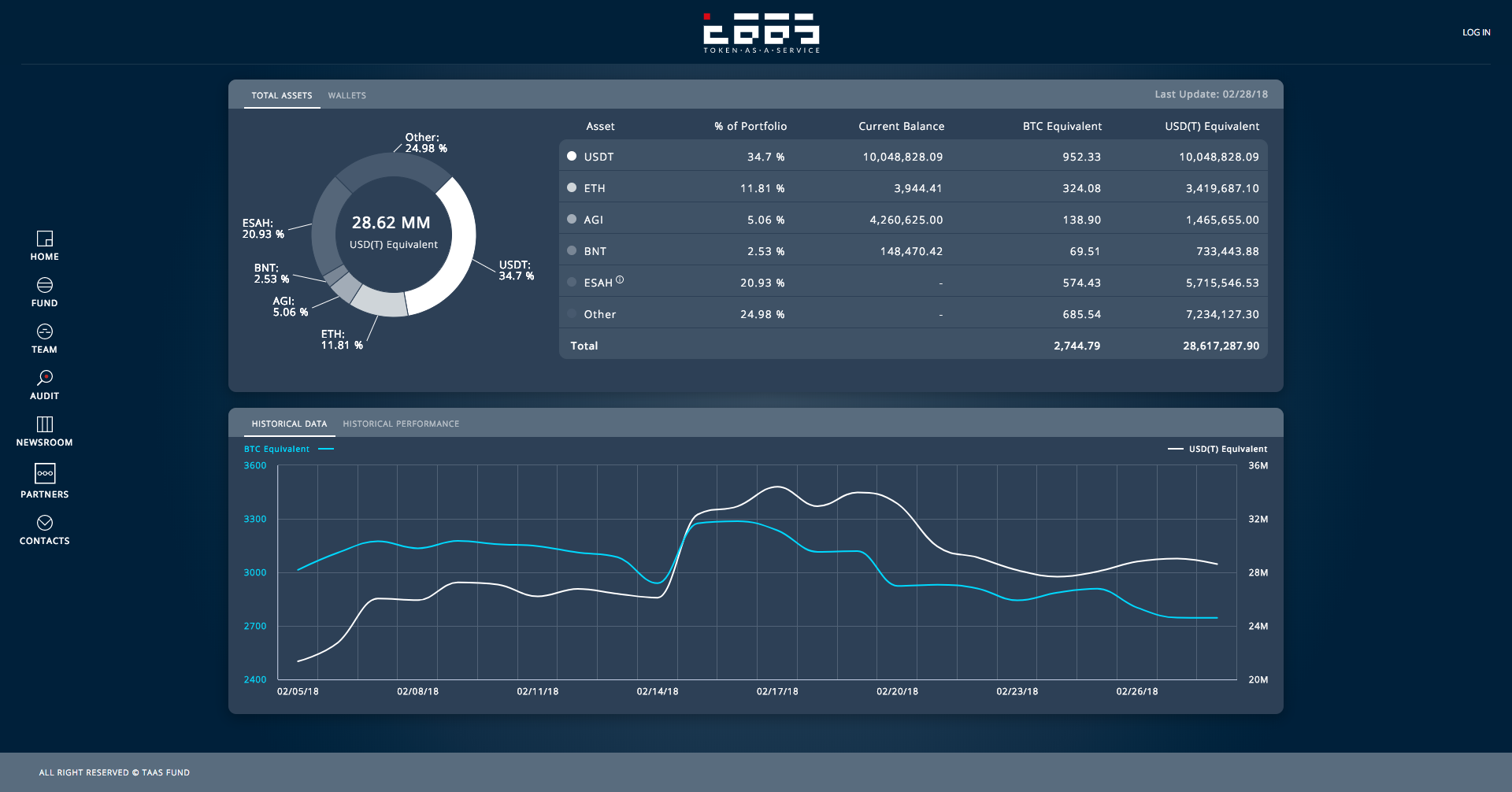Toggle the USD(T) Equivalent chart legend

[x=1217, y=449]
